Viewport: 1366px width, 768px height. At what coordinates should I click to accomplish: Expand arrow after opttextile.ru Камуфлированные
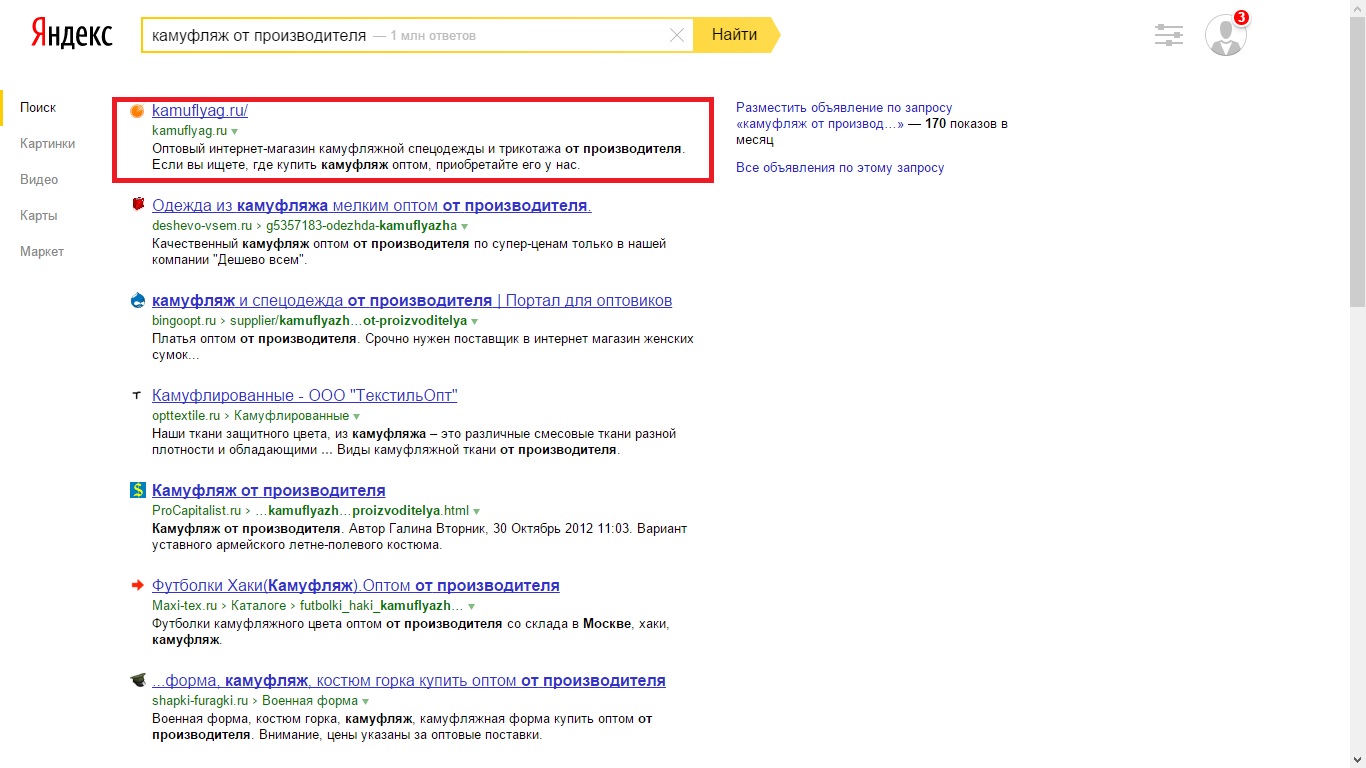tap(356, 416)
